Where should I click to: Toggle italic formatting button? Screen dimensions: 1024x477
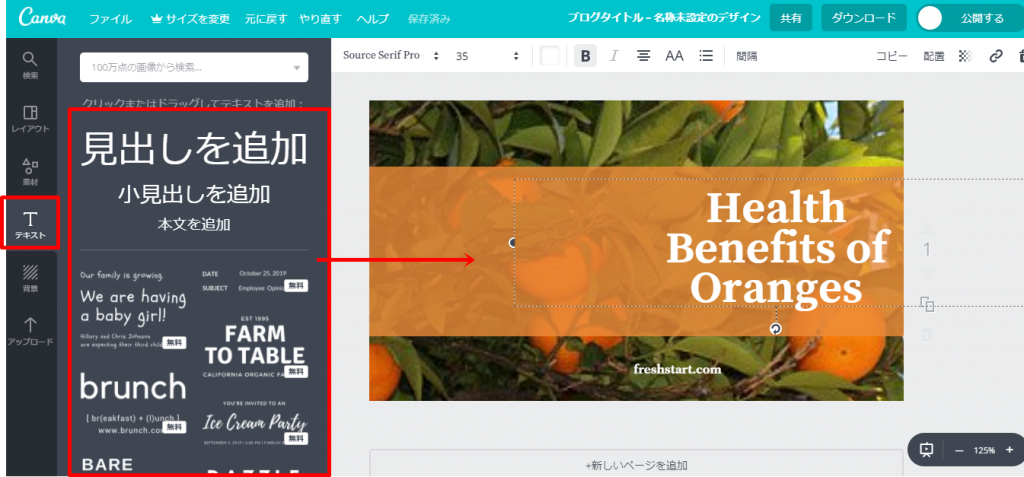click(613, 56)
